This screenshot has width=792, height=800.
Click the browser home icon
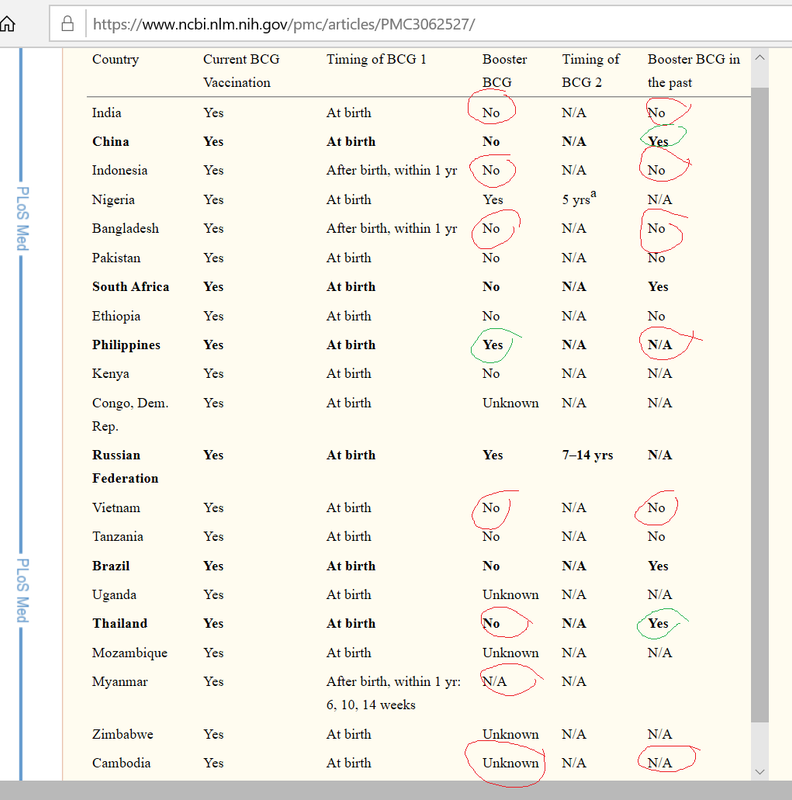7,23
